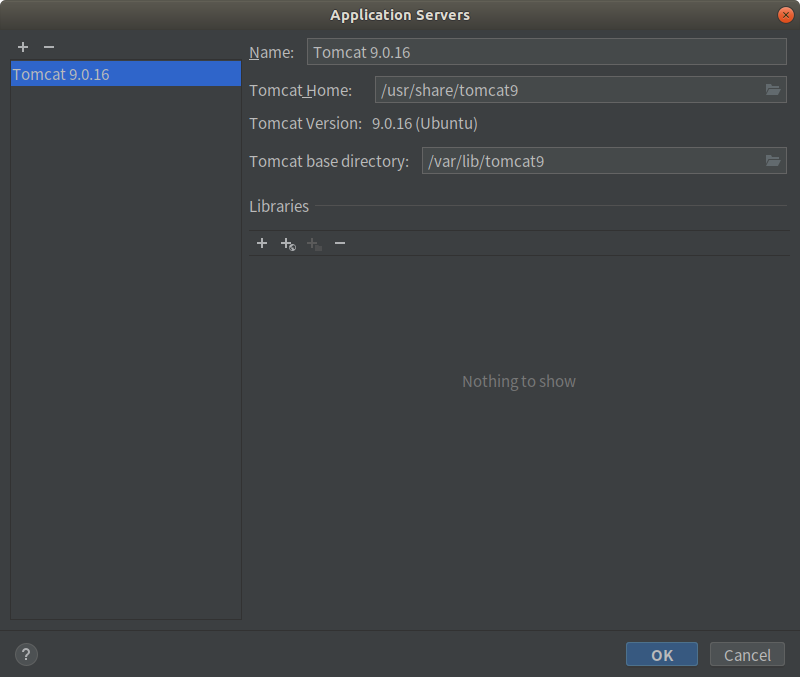Click the empty Nothing to show area
The height and width of the screenshot is (677, 800).
tap(519, 381)
